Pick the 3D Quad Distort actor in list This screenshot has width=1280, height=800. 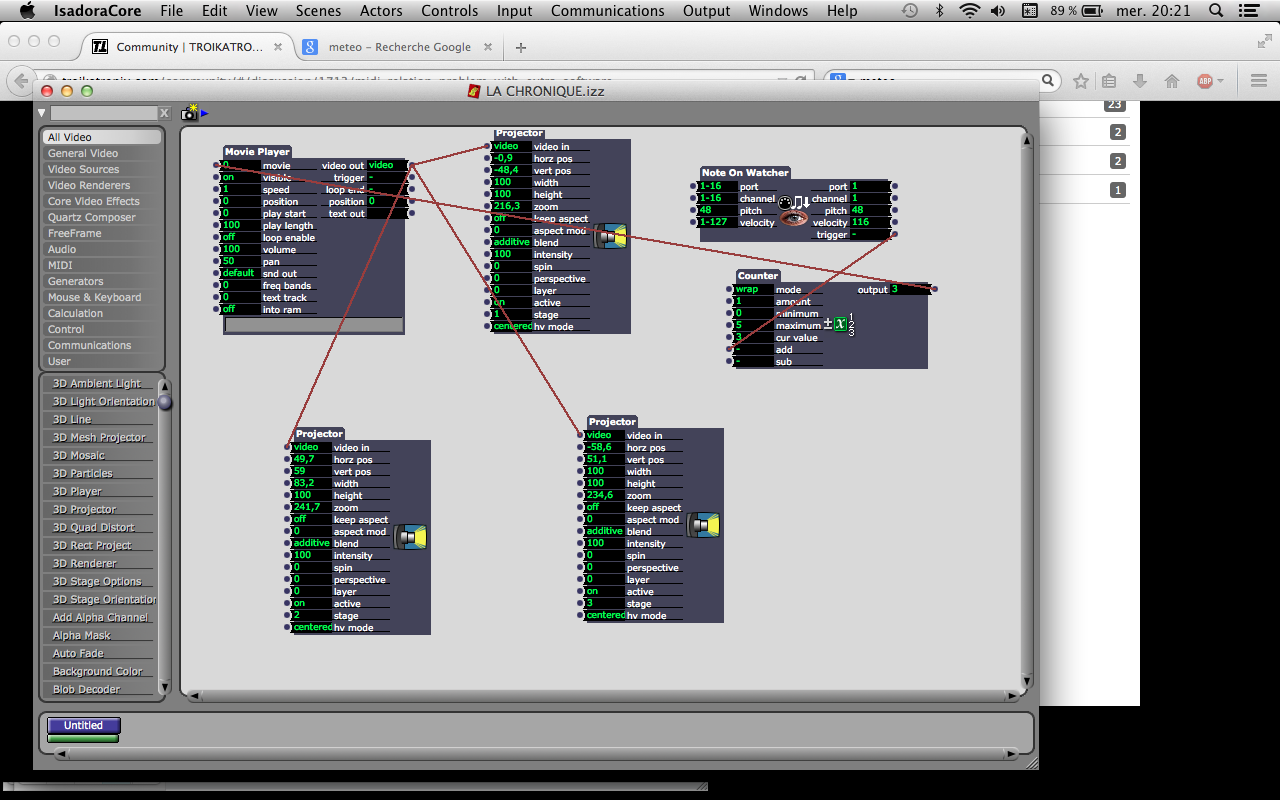pos(98,528)
